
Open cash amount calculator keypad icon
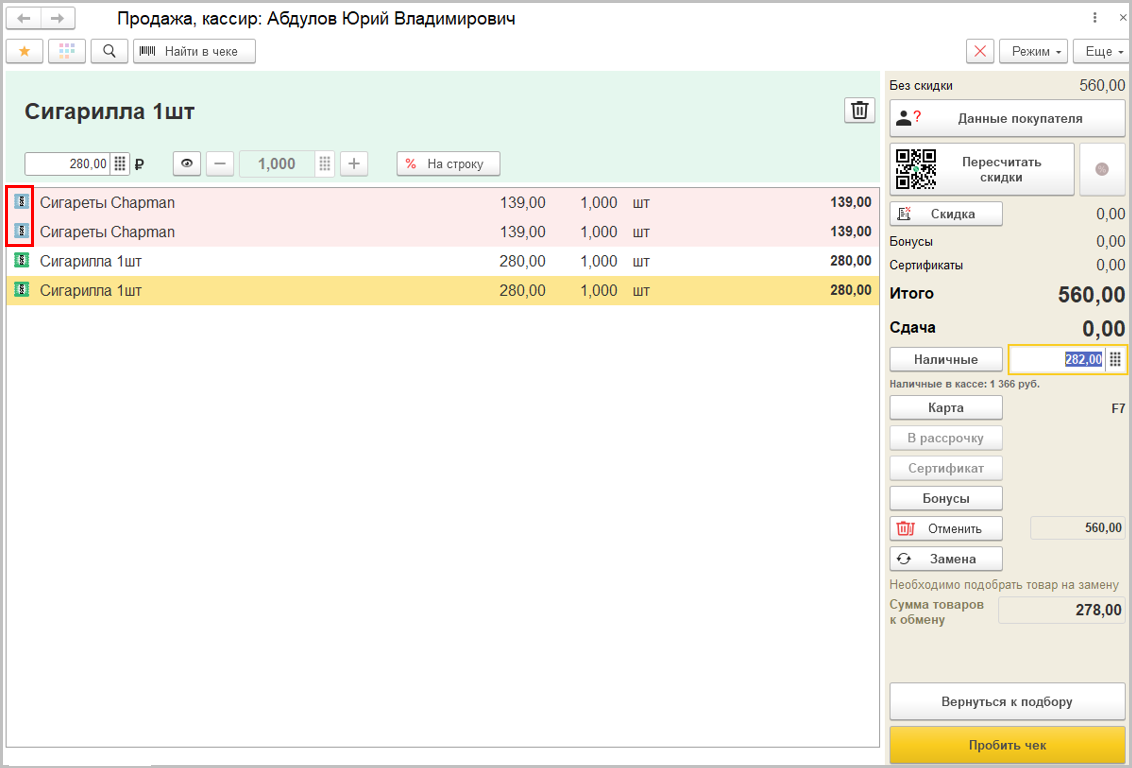coord(1116,359)
